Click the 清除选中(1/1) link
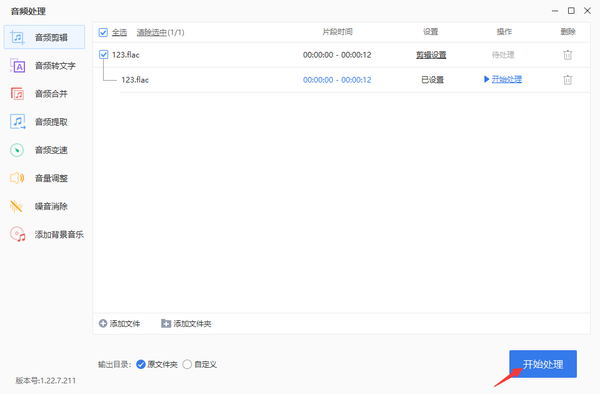Screen dimensions: 600x394 (160, 33)
